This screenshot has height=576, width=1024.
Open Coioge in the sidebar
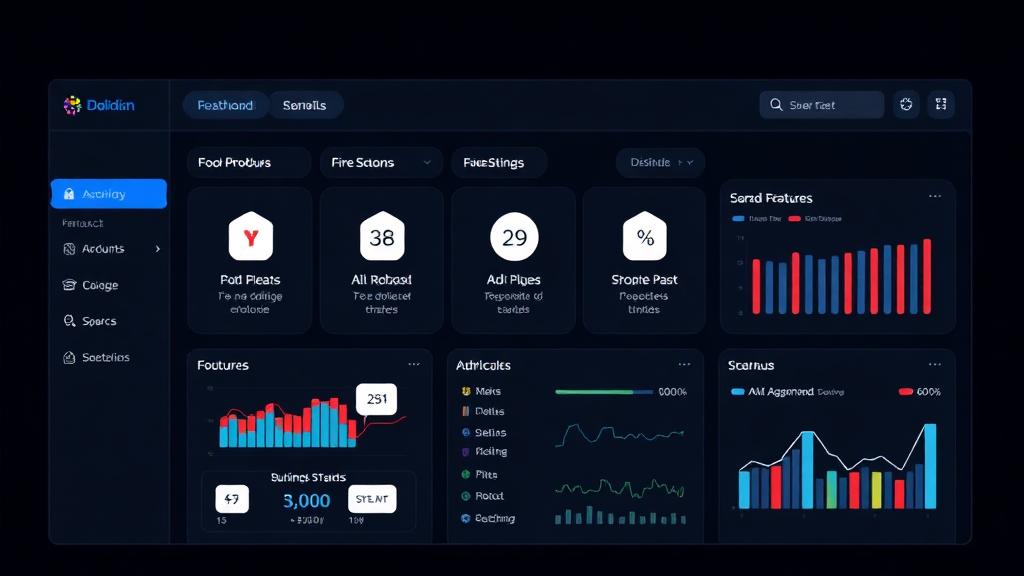click(100, 285)
